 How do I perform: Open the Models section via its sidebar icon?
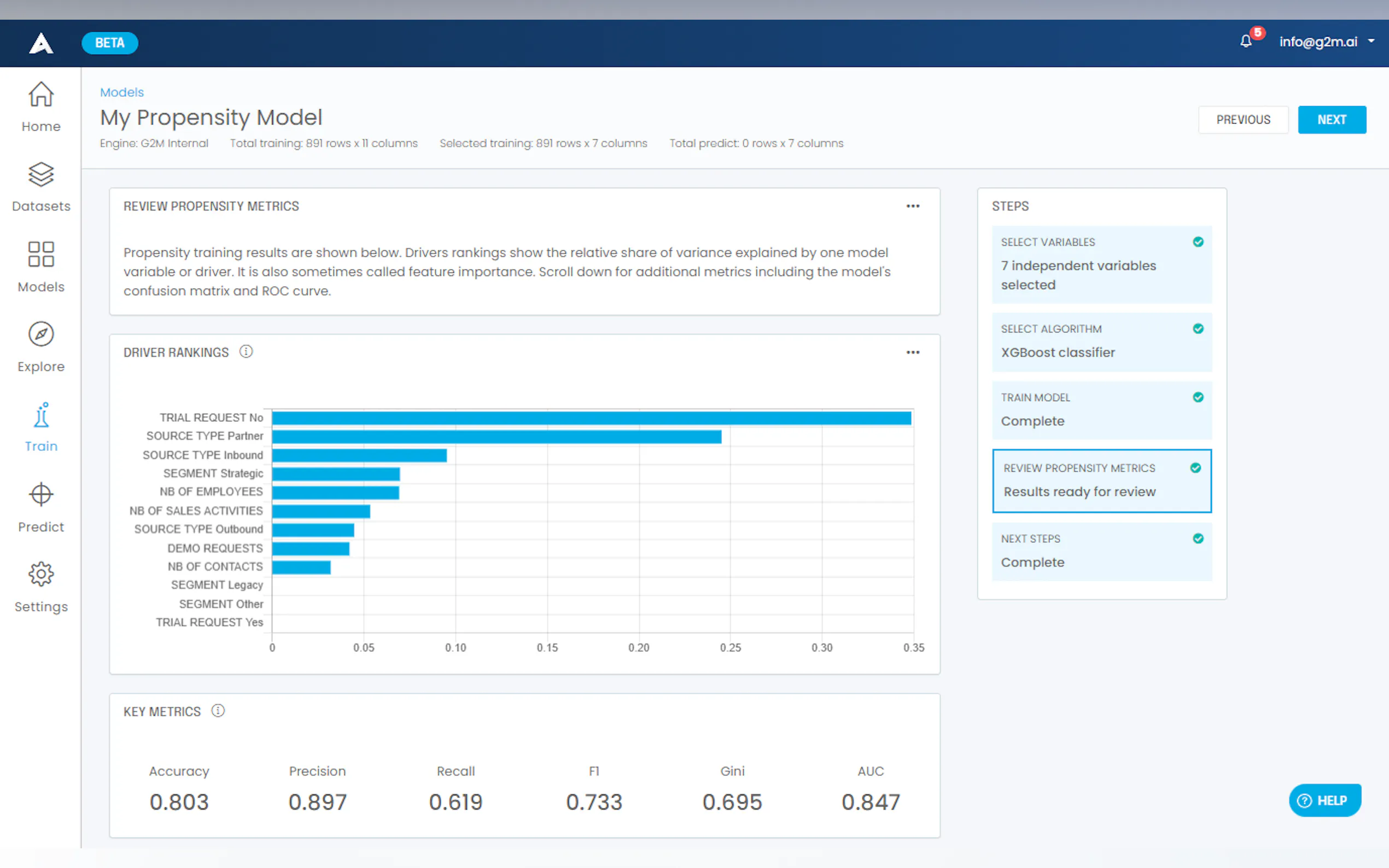coord(40,254)
